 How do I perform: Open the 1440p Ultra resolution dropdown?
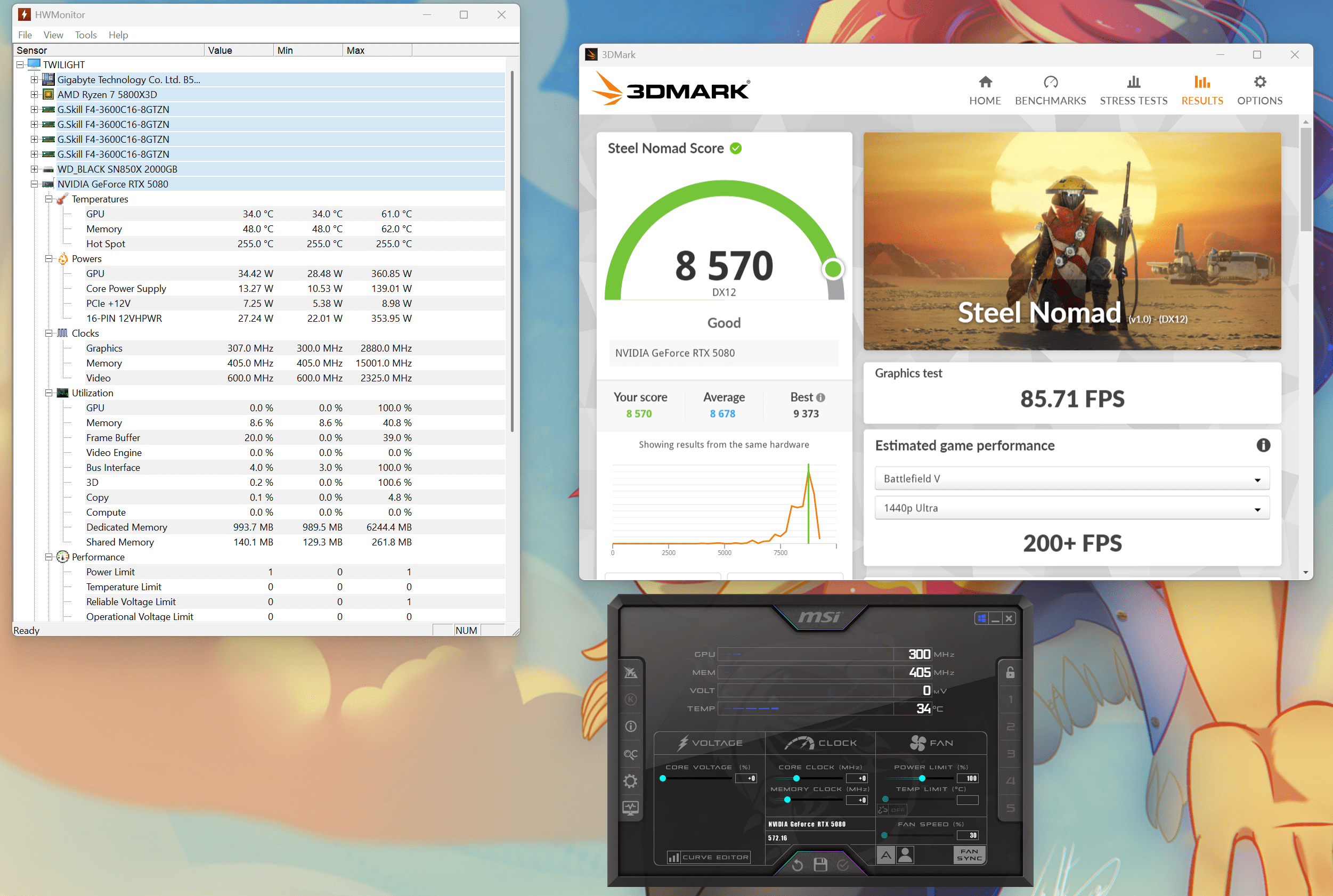tap(1071, 508)
